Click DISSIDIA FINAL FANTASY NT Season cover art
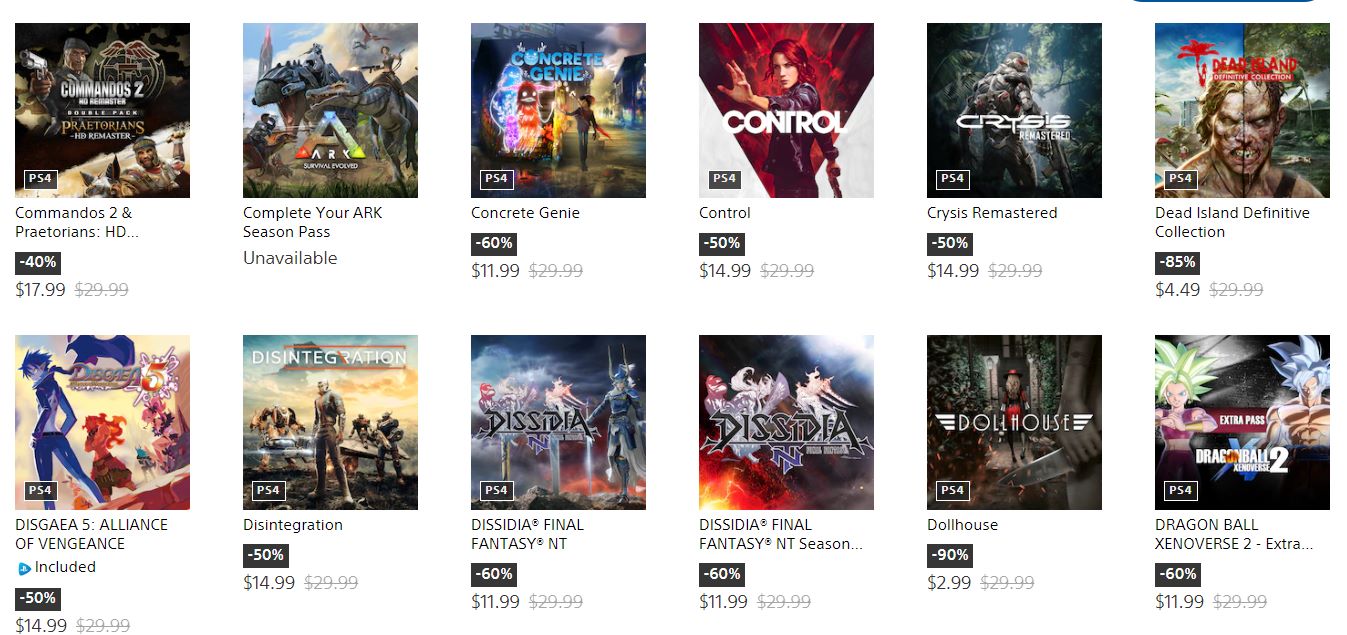Screen dimensions: 1347x635 pos(786,422)
